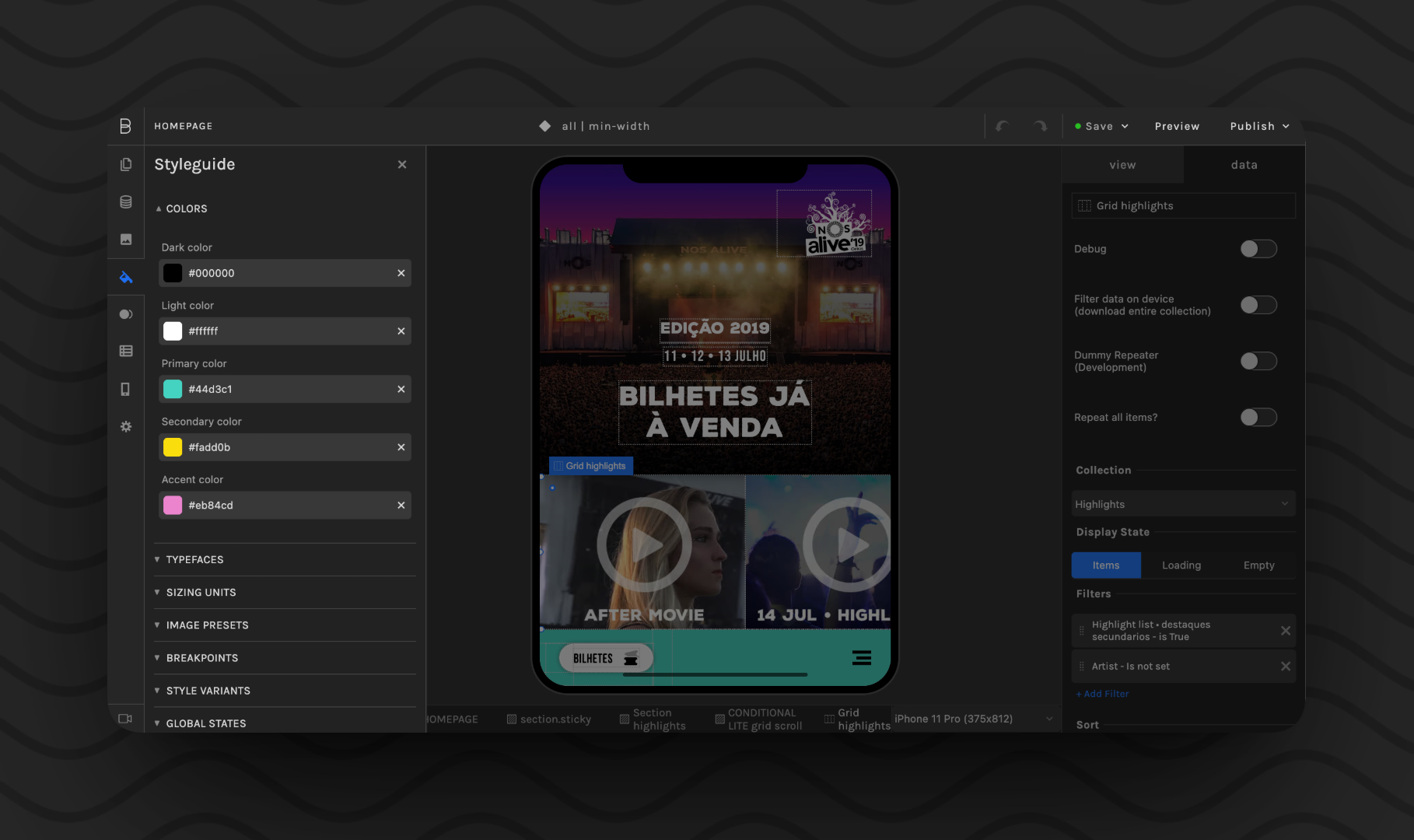Toggle Filter data on device switch
The width and height of the screenshot is (1414, 840).
tap(1258, 305)
